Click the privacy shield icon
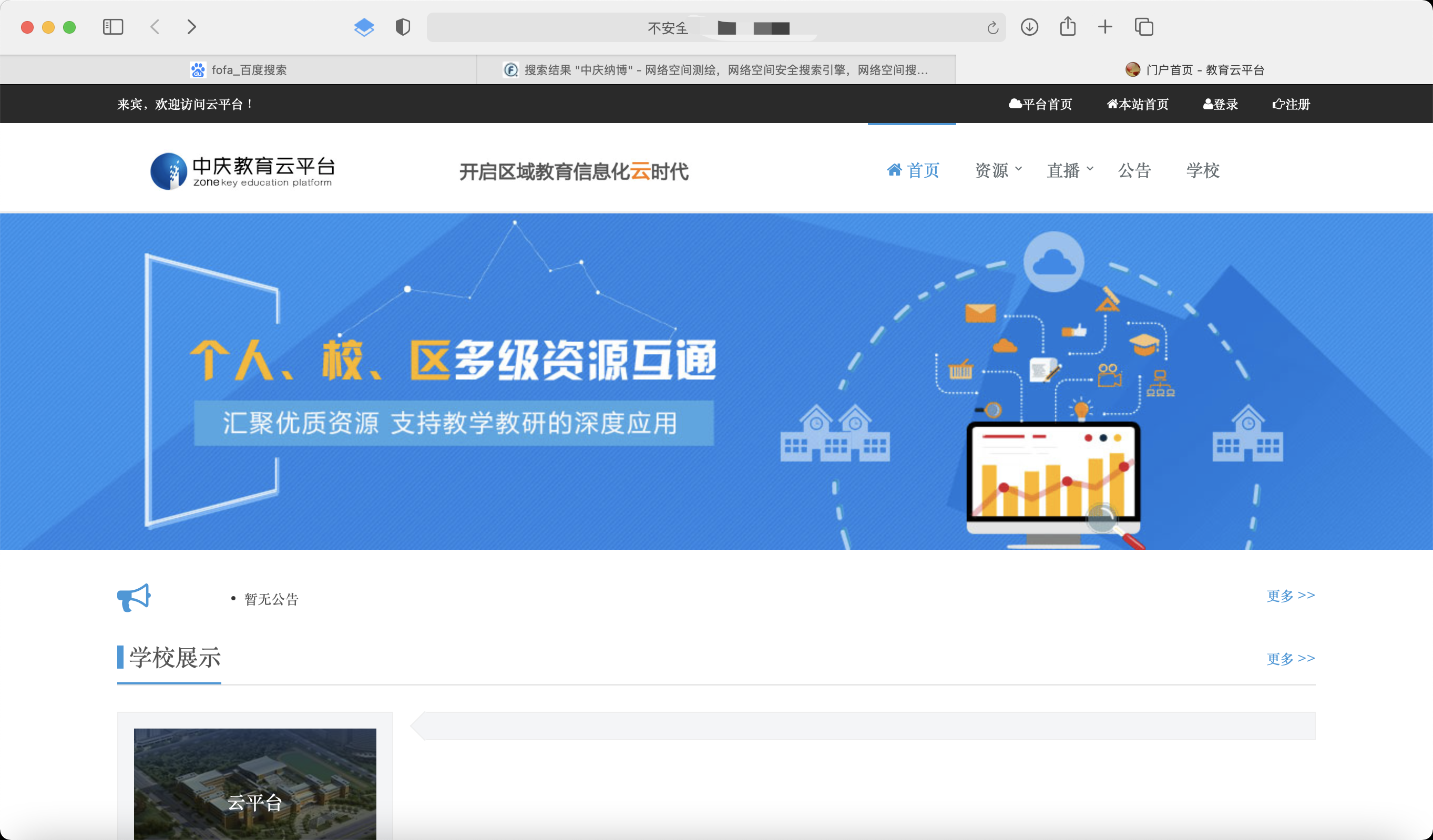 [x=403, y=27]
